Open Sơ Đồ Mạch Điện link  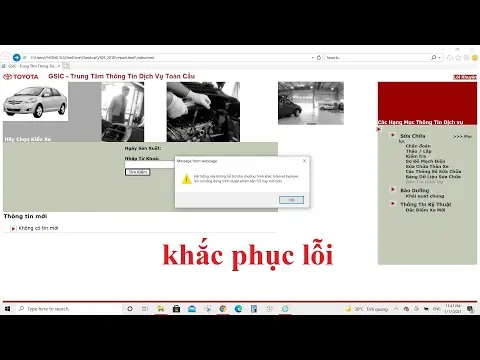(x=425, y=161)
